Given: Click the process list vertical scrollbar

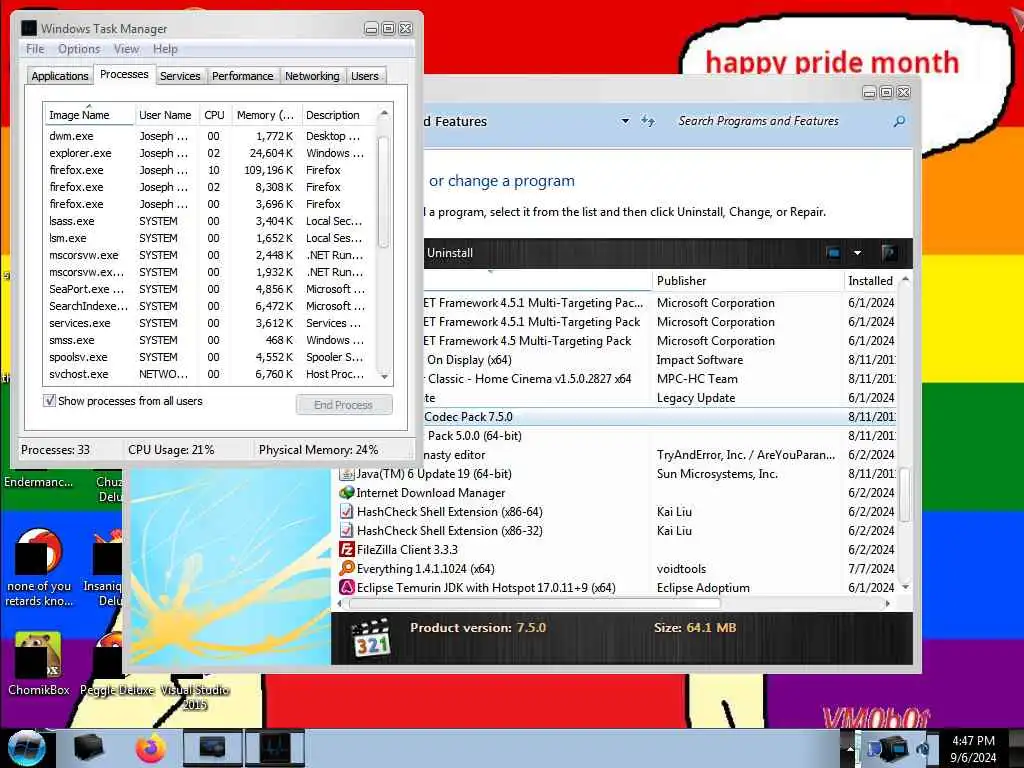Looking at the screenshot, I should click(384, 192).
